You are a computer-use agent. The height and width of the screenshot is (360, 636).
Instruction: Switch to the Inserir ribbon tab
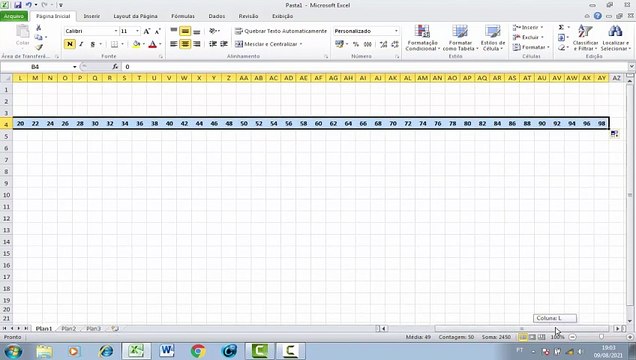click(x=92, y=16)
